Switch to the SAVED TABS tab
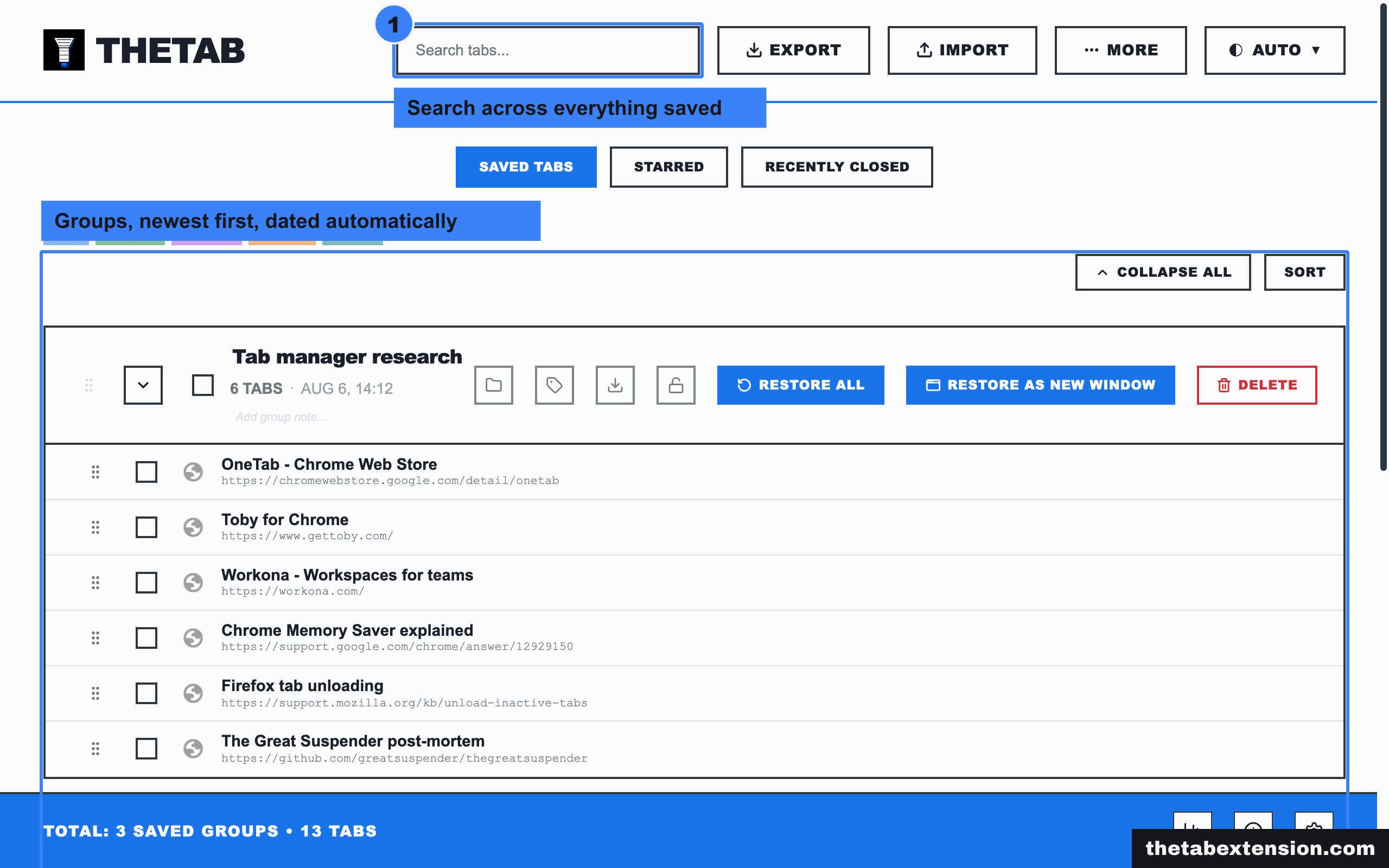Screen dimensions: 1389x868 526,167
